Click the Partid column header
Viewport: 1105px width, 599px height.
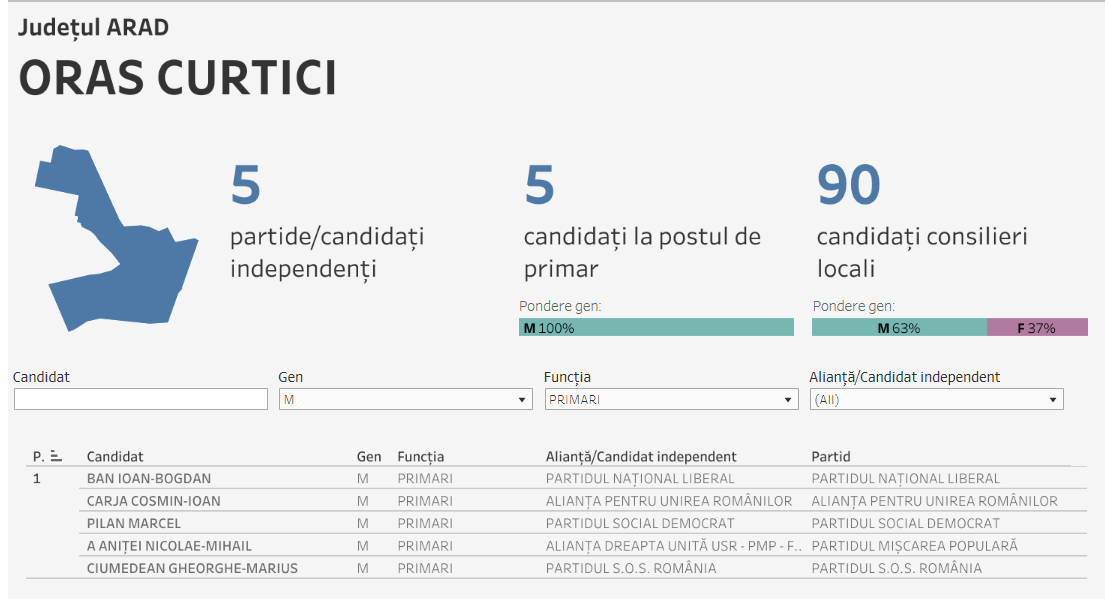click(830, 456)
